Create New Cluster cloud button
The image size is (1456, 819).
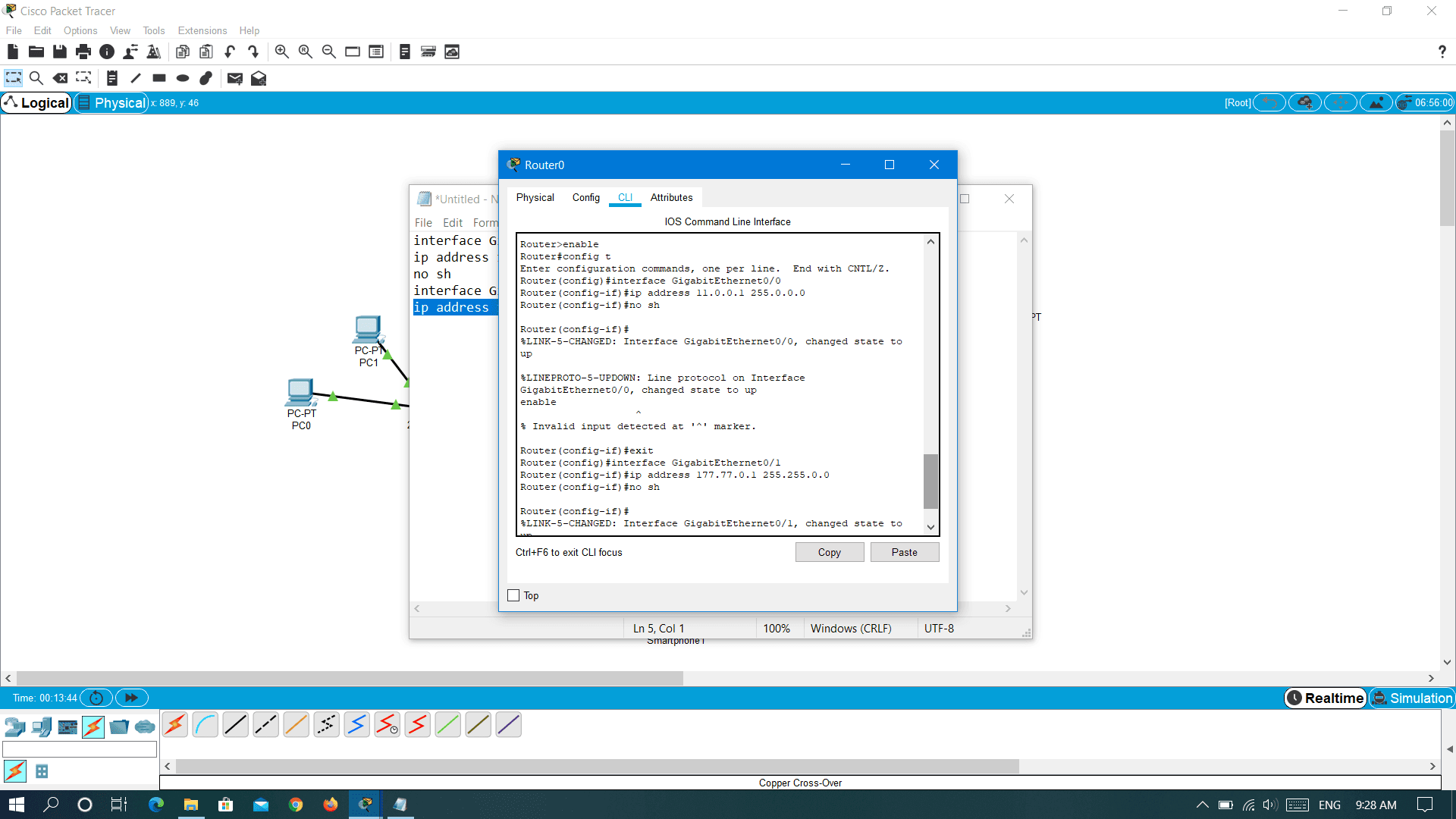point(1305,102)
